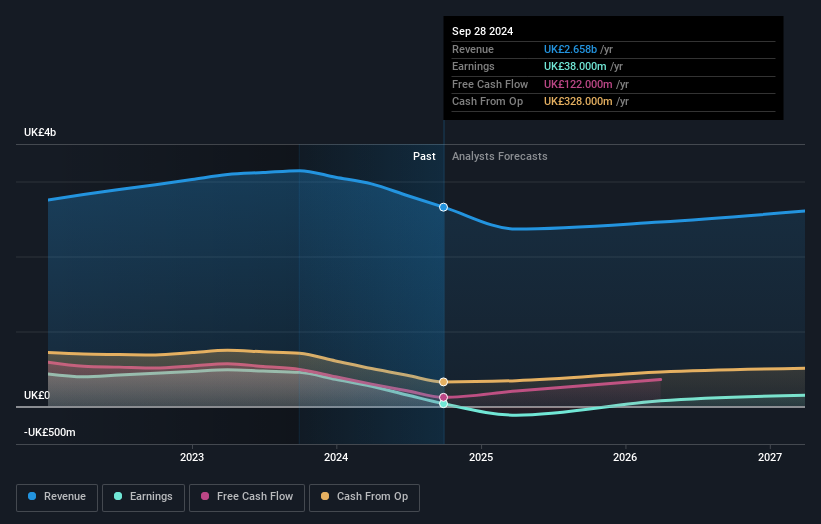Screen dimensions: 821x524
Task: Toggle the Free Cash Flow legend button
Action: point(247,497)
